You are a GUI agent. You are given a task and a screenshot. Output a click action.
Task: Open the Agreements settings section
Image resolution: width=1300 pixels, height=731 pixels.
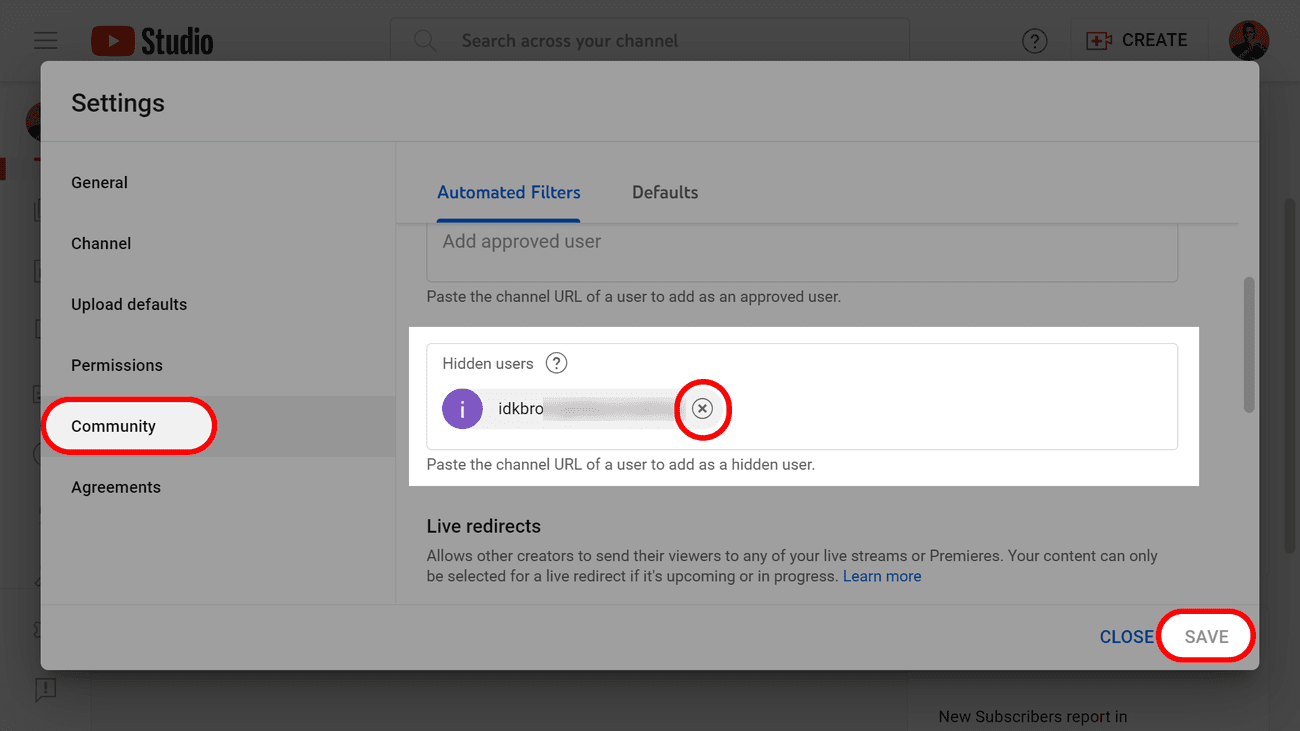[x=116, y=488]
